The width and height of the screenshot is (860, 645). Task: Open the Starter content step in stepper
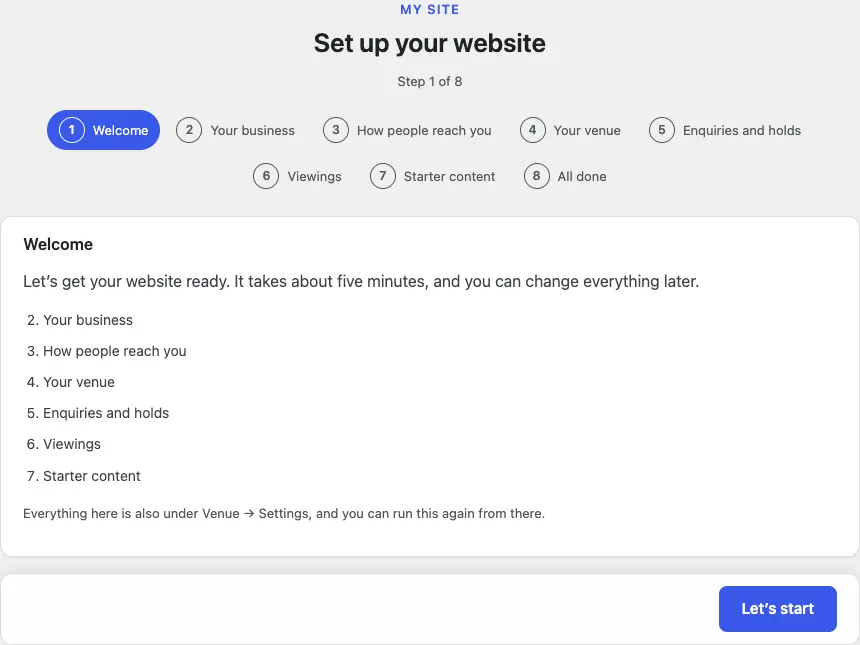(x=433, y=176)
